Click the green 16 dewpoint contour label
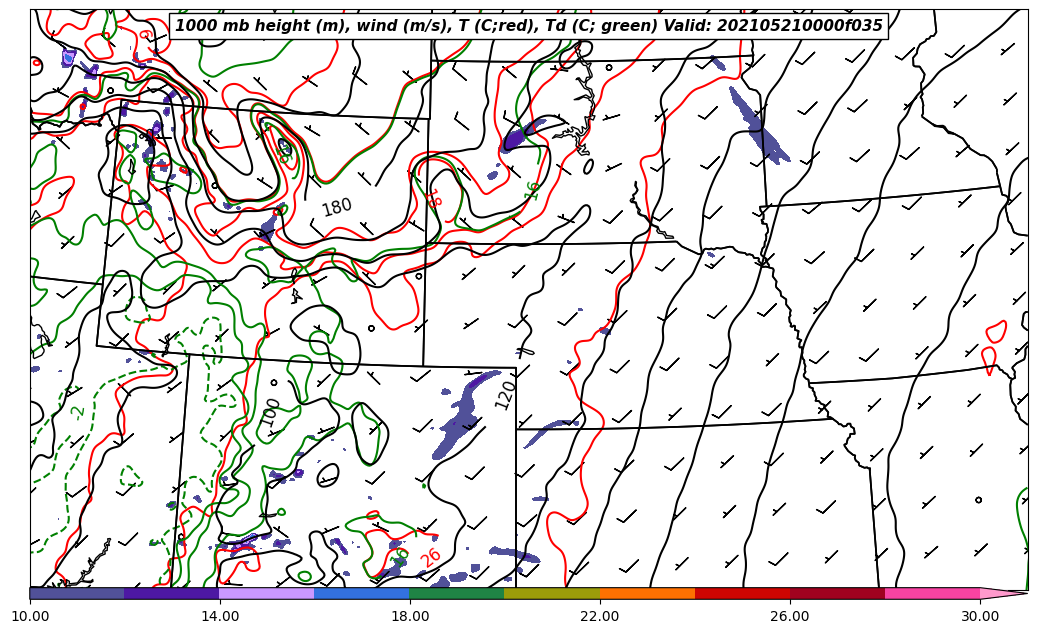Screen dimensions: 1037x633 [x=533, y=190]
